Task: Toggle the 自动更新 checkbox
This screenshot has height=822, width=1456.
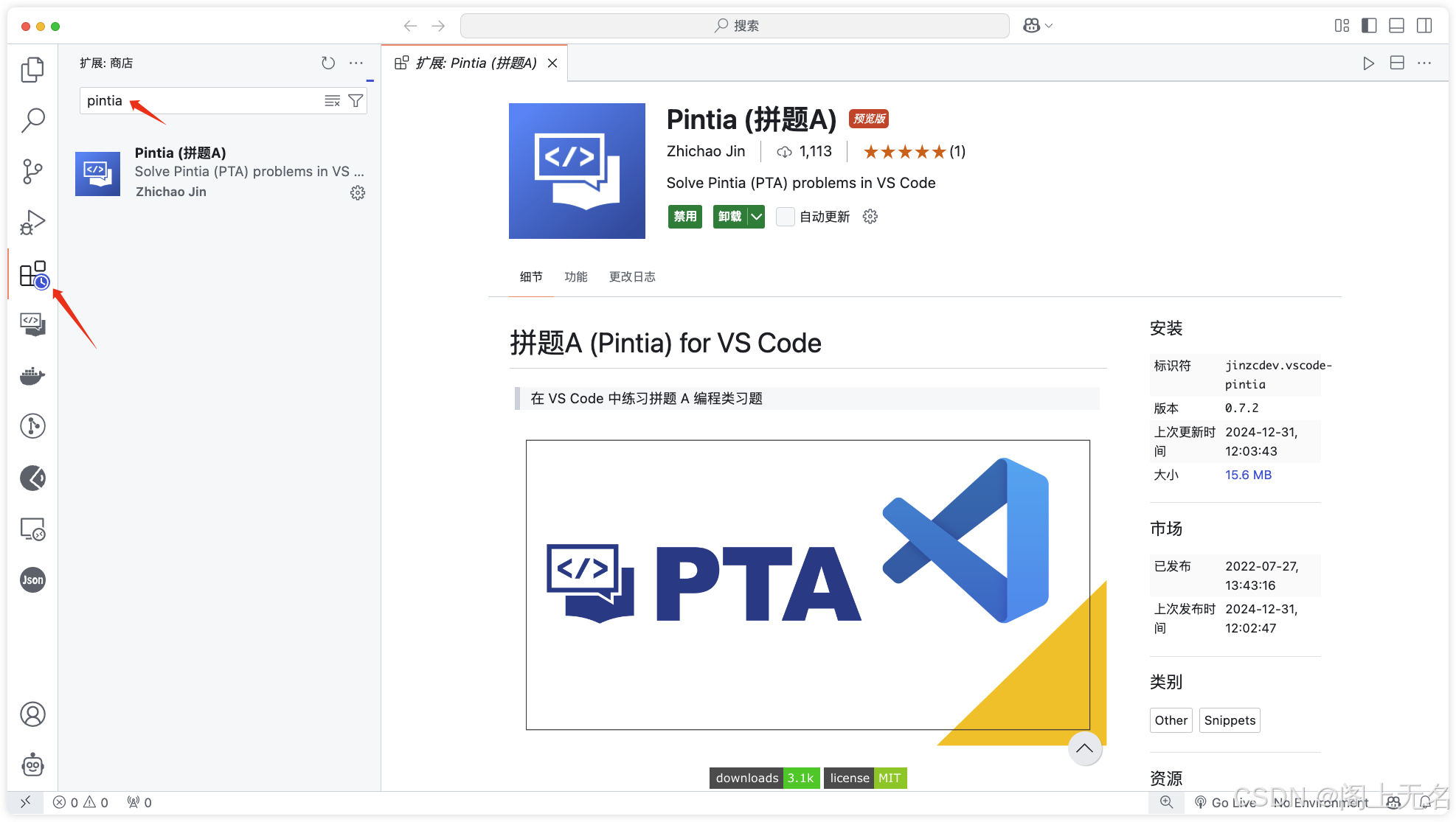Action: [x=786, y=217]
